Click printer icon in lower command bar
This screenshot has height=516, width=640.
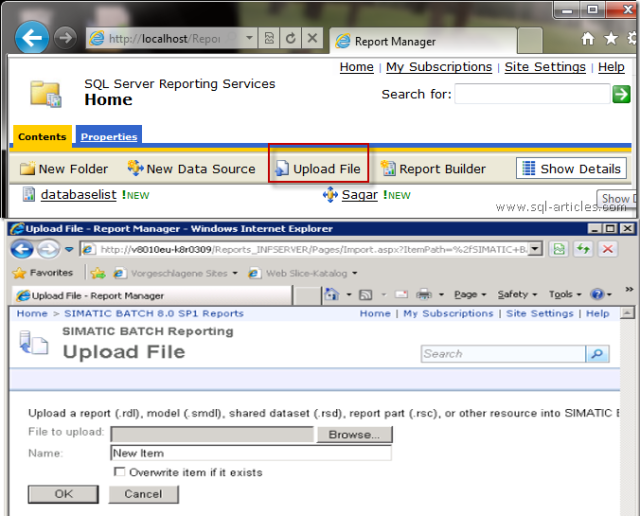424,294
